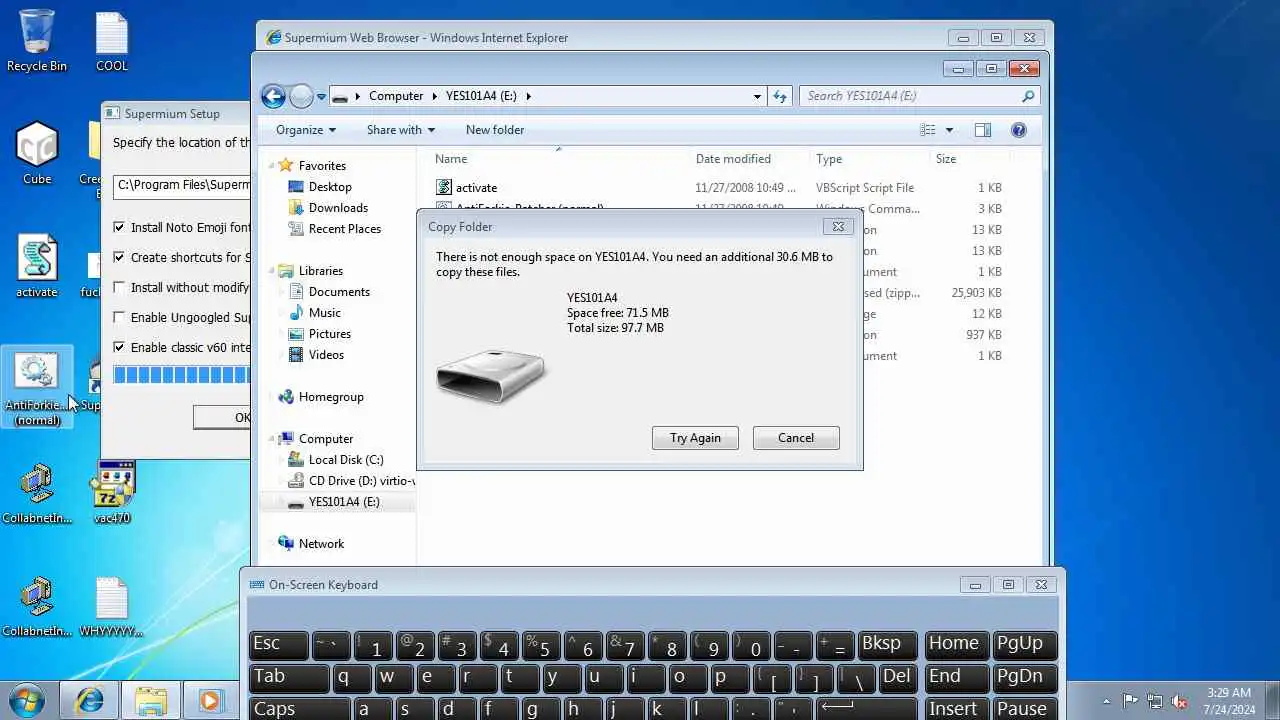This screenshot has height=720, width=1280.
Task: Select the COOL file on desktop
Action: [x=112, y=40]
